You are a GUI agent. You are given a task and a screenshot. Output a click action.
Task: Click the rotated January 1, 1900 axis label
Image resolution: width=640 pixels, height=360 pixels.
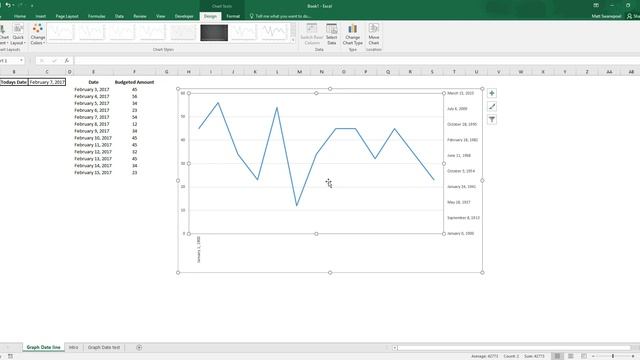pyautogui.click(x=198, y=249)
